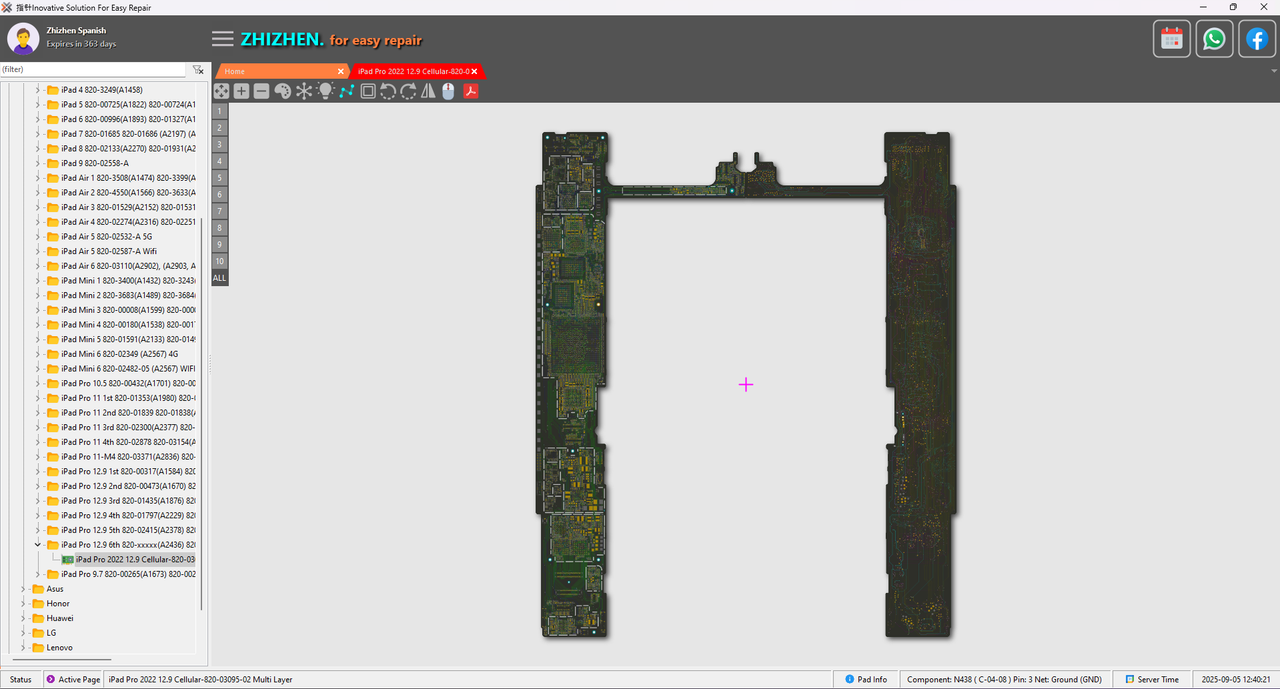Image resolution: width=1280 pixels, height=689 pixels.
Task: Click the fit-to-window frame icon
Action: point(368,91)
